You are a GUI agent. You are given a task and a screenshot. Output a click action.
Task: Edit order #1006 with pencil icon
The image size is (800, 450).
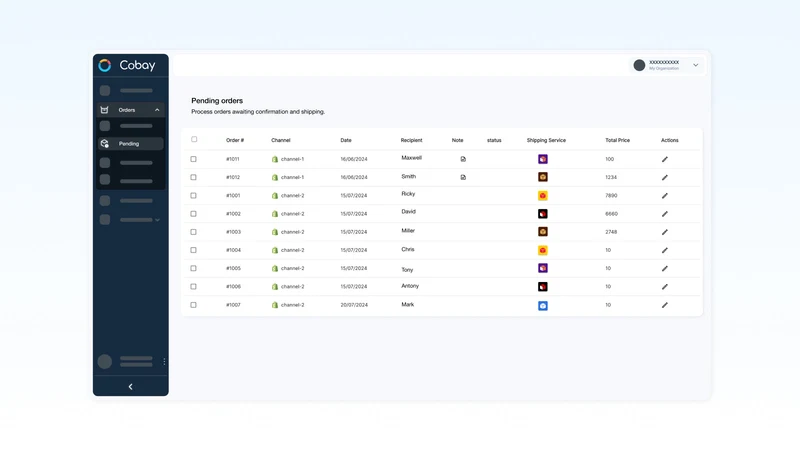point(665,287)
